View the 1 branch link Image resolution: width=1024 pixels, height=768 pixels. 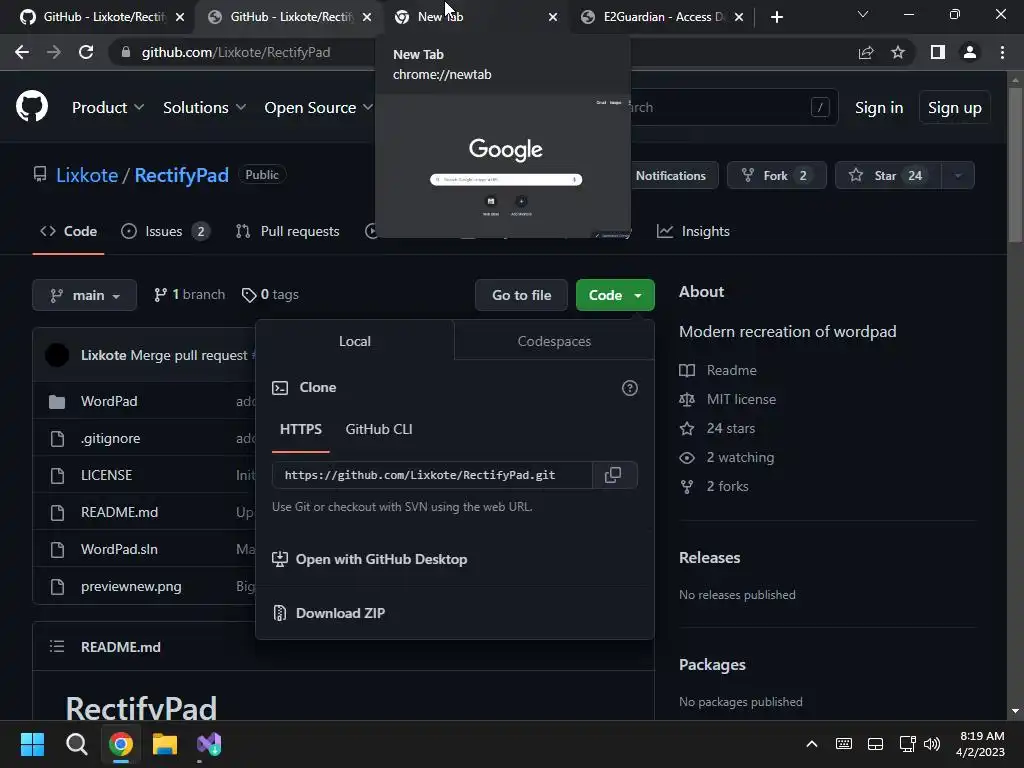(x=189, y=295)
